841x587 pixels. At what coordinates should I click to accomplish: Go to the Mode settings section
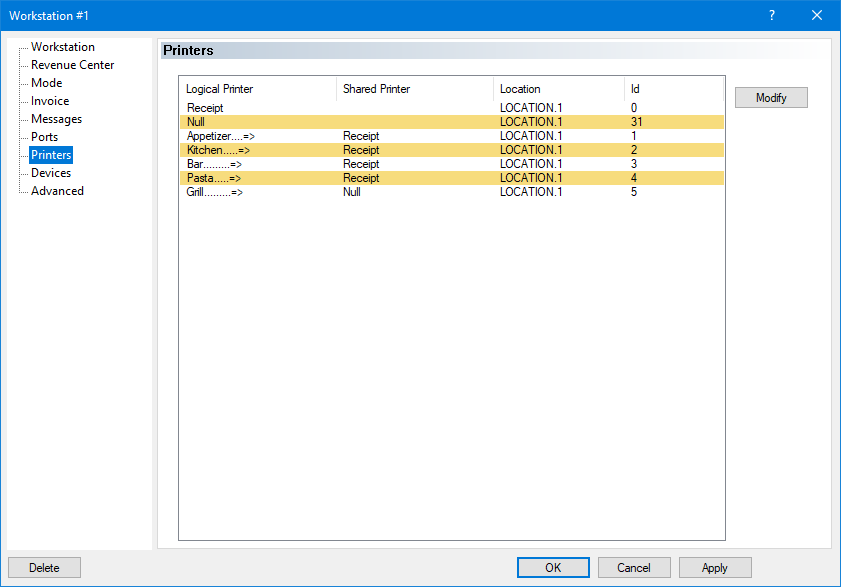pos(46,83)
